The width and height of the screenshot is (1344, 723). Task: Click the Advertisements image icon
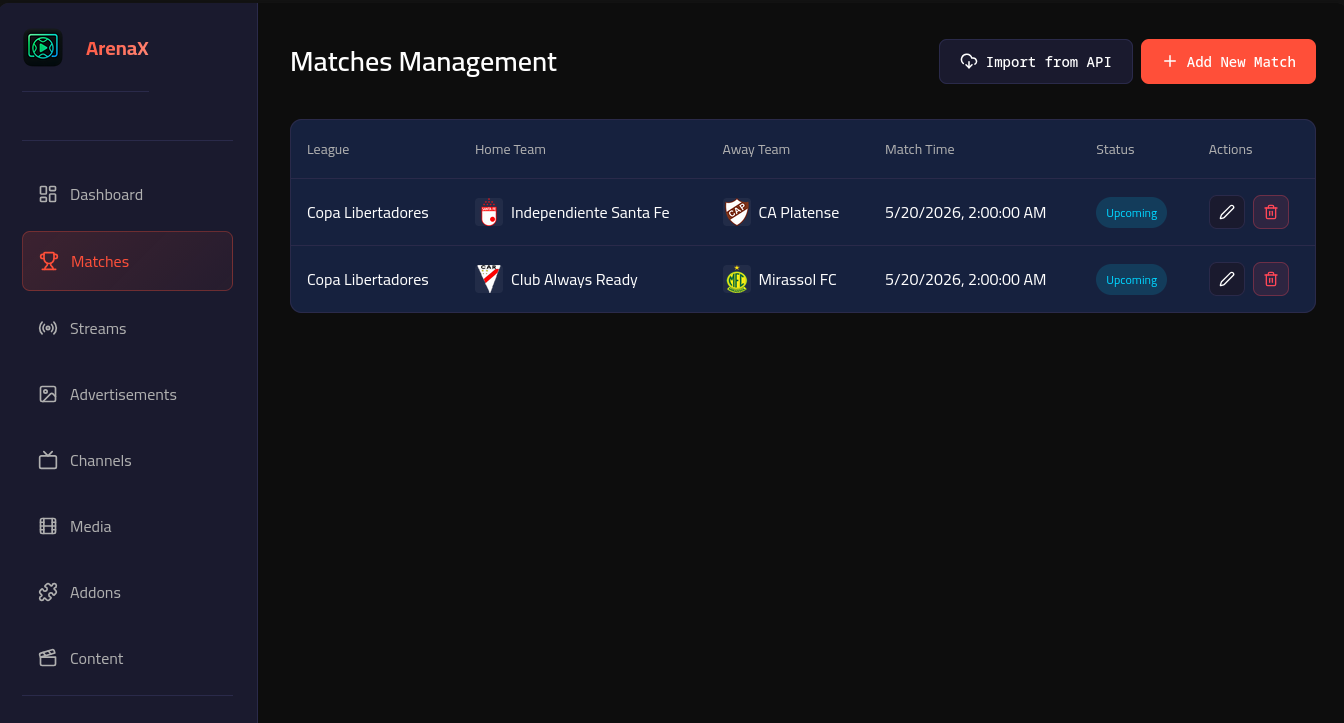point(48,394)
